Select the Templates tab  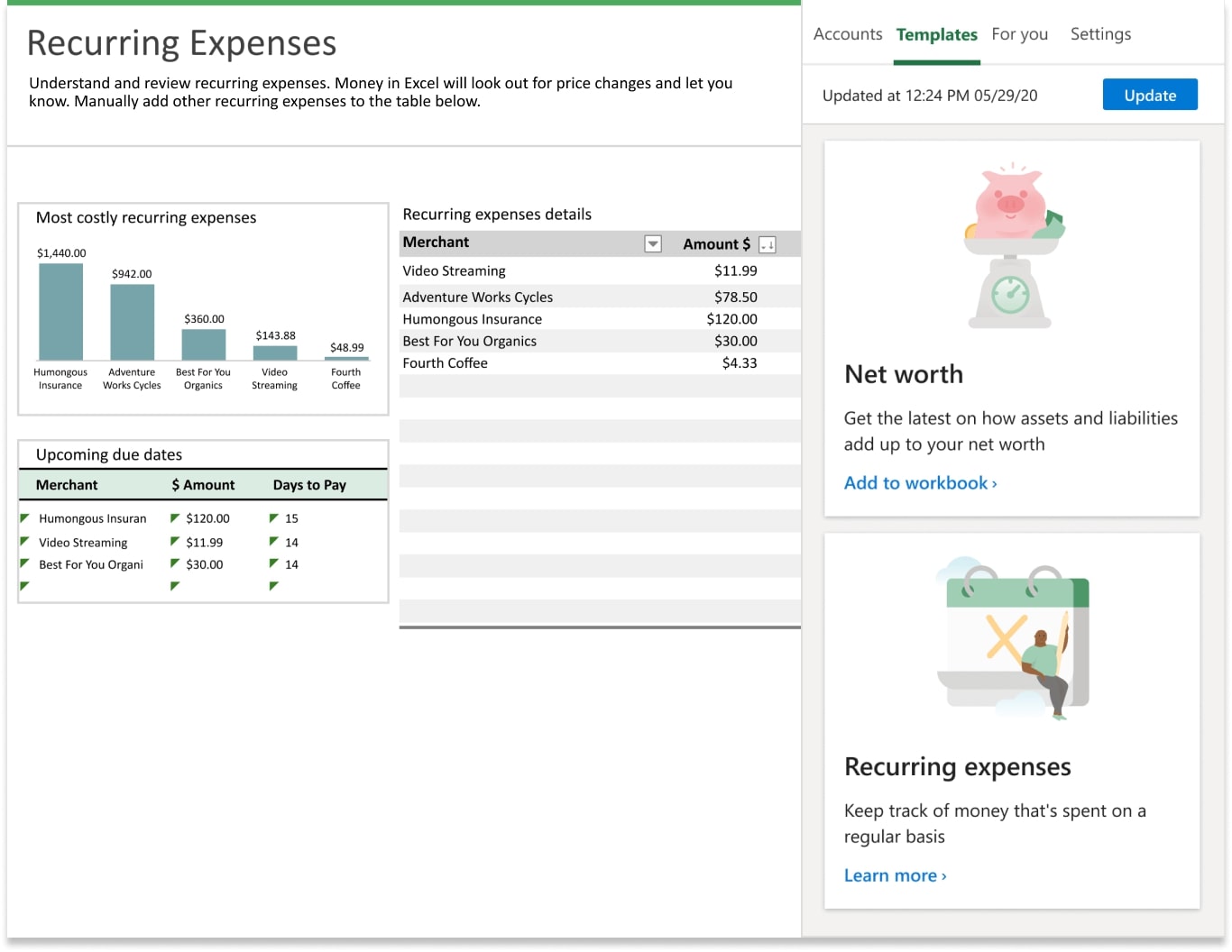click(x=936, y=34)
